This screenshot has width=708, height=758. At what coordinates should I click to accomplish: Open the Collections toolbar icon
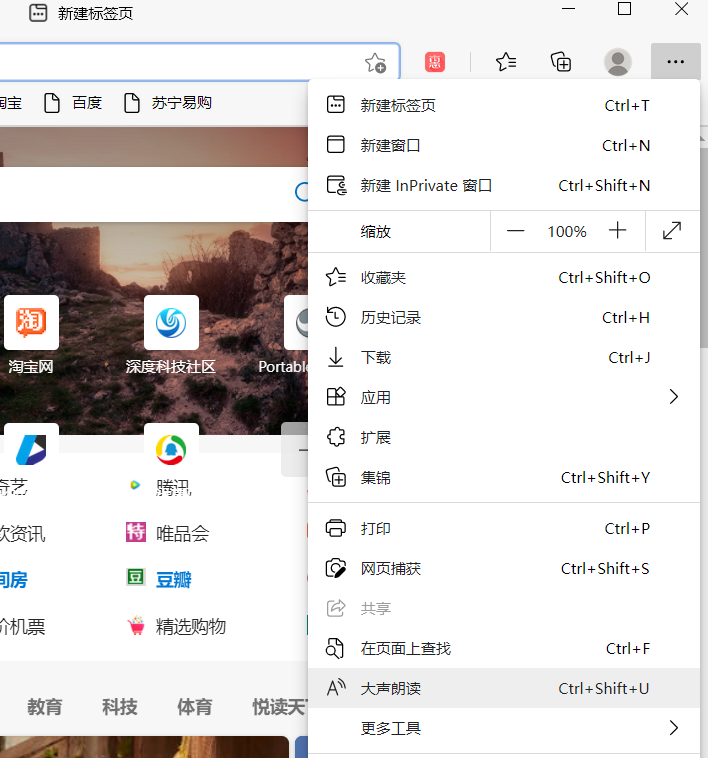coord(561,62)
